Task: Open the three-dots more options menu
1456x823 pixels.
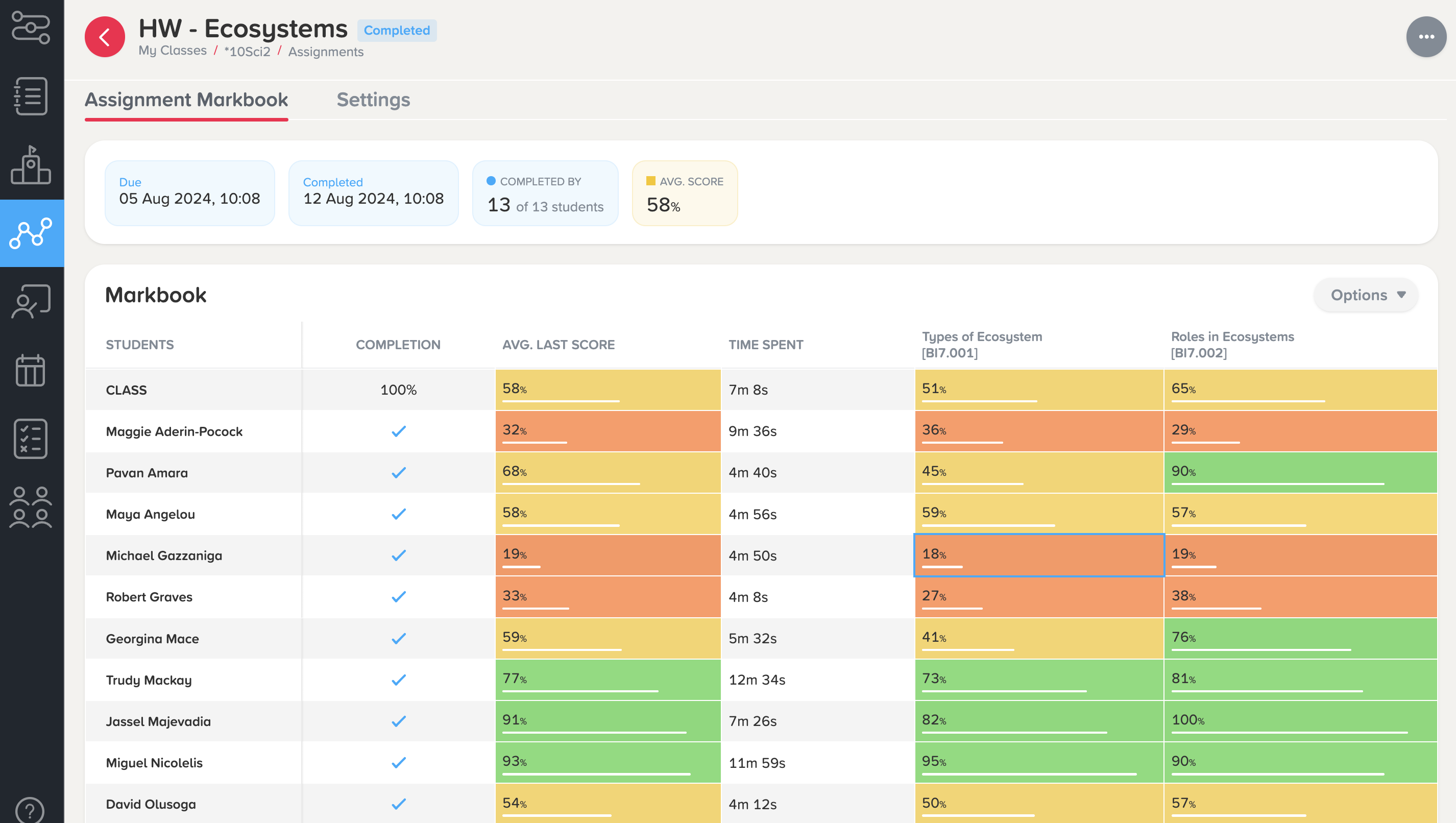Action: coord(1425,37)
